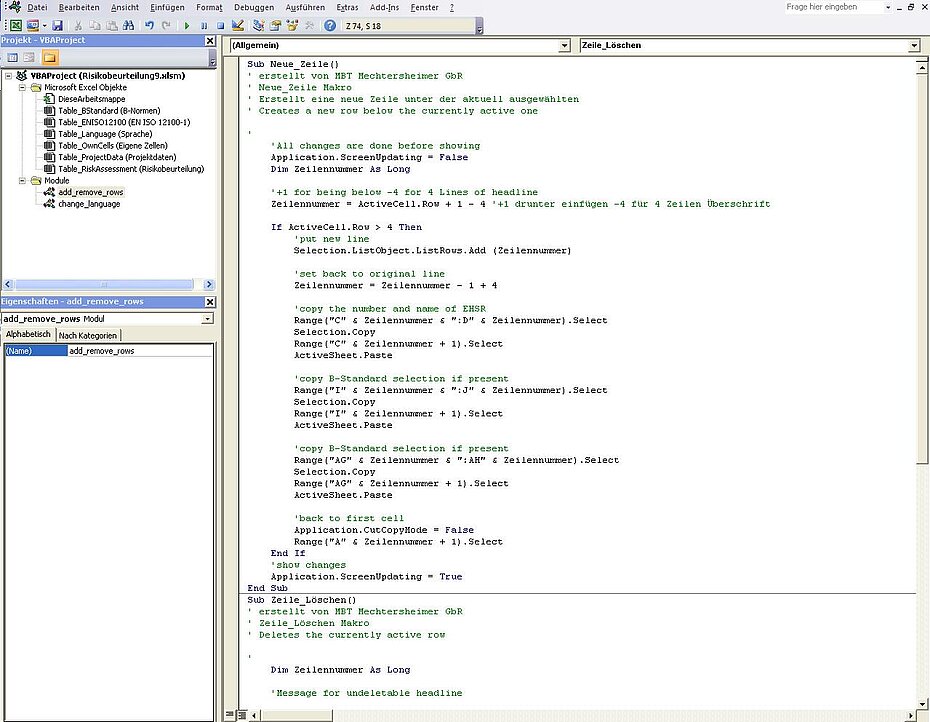Open VBA Help question mark icon
This screenshot has height=722, width=930.
(330, 26)
